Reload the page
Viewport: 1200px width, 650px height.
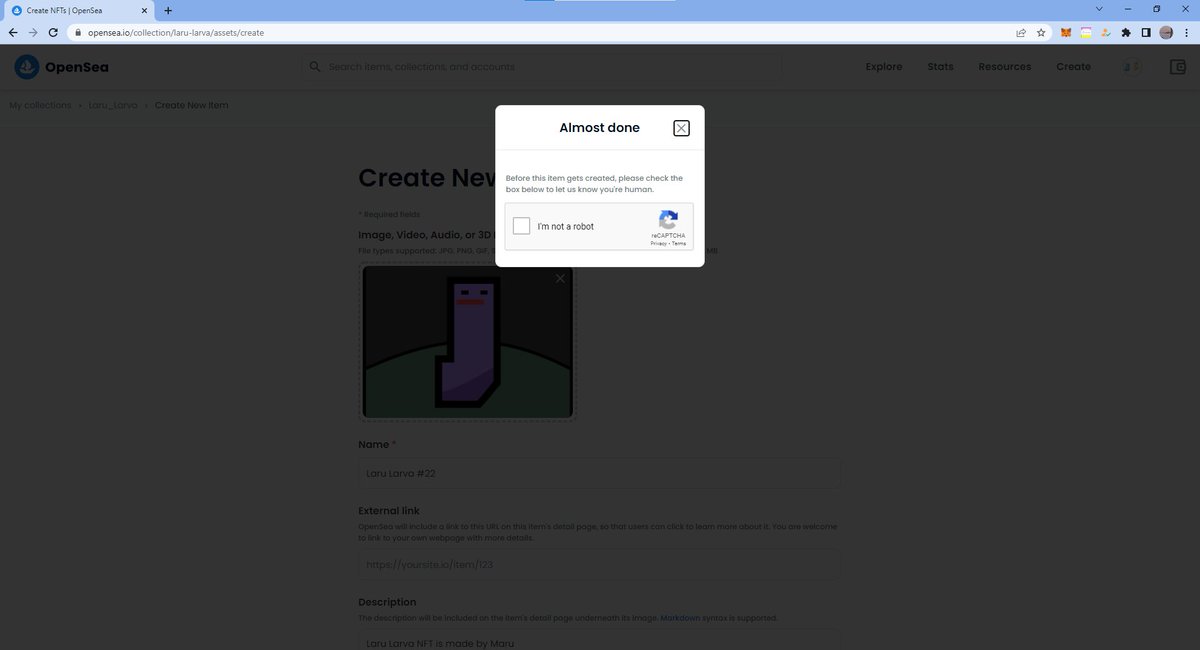[x=53, y=32]
